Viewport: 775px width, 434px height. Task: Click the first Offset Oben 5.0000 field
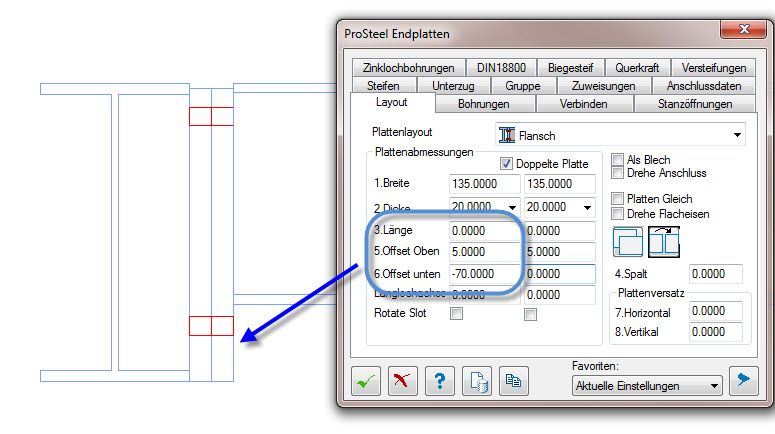[x=484, y=252]
